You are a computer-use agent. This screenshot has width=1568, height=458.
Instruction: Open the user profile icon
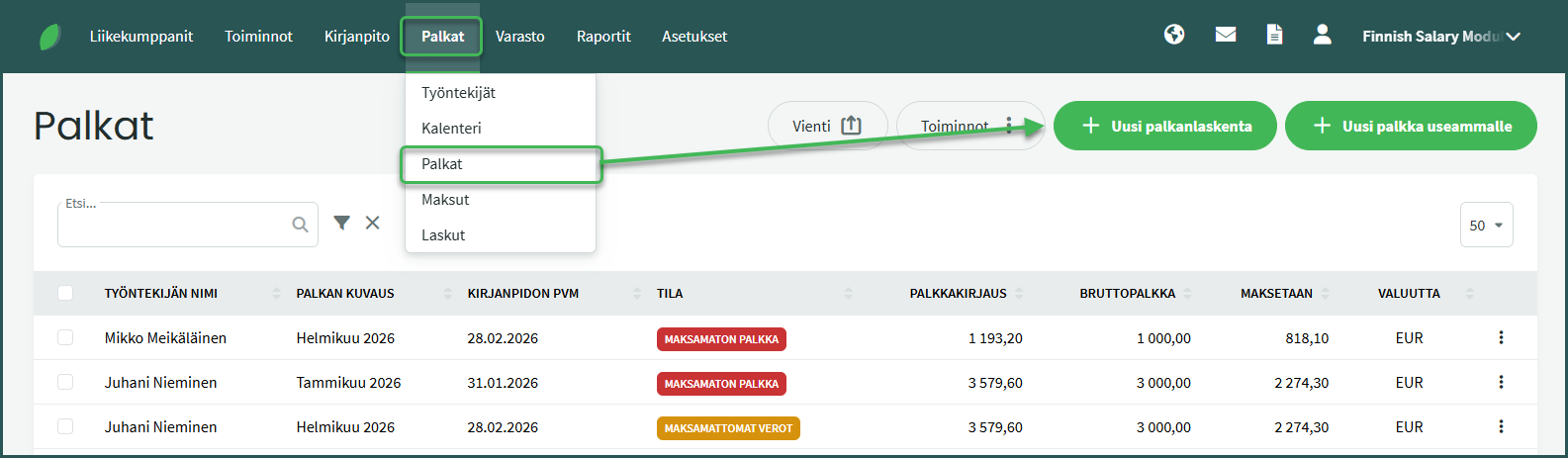point(1322,36)
